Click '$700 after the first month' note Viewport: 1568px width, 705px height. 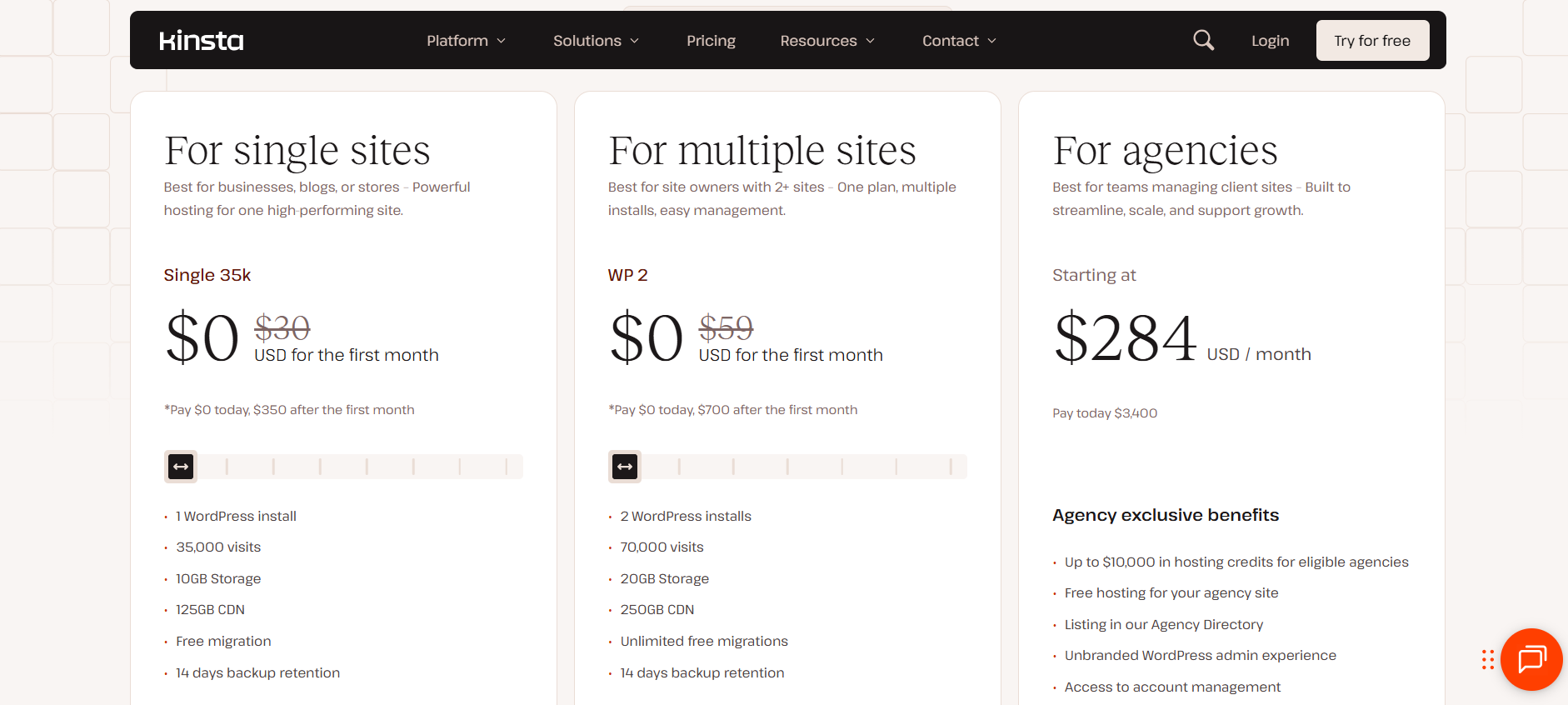point(777,410)
